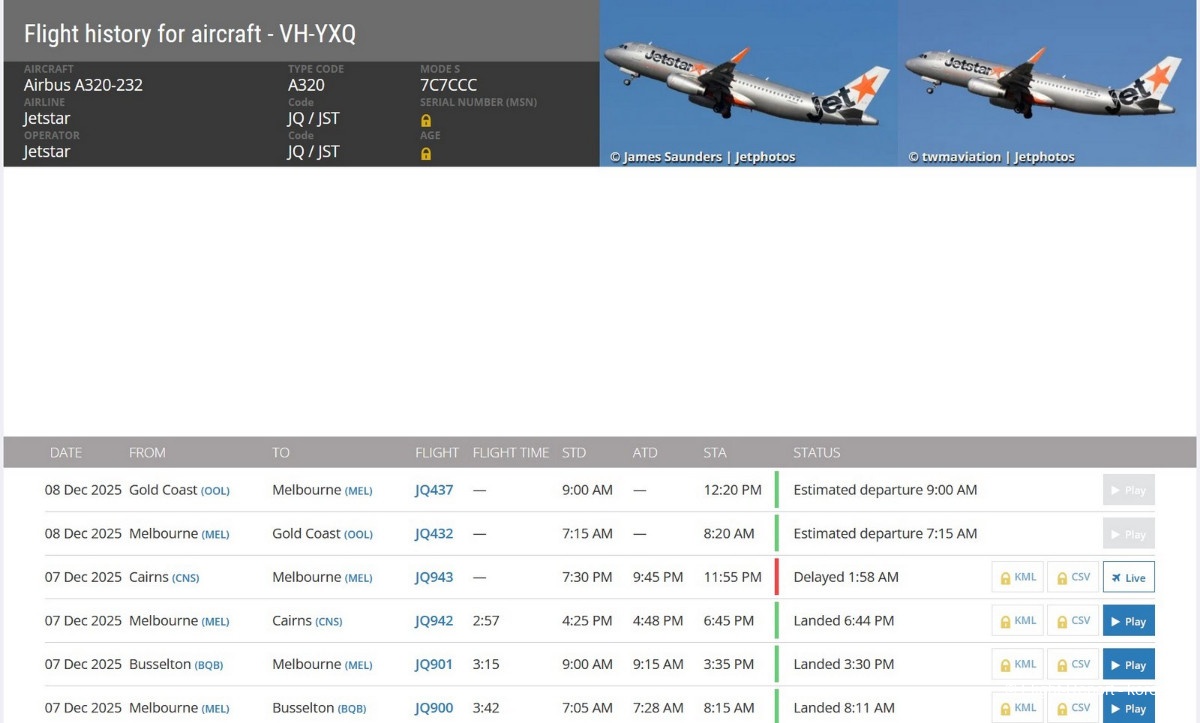The width and height of the screenshot is (1200, 723).
Task: Open flight JQ943 link
Action: coord(434,577)
